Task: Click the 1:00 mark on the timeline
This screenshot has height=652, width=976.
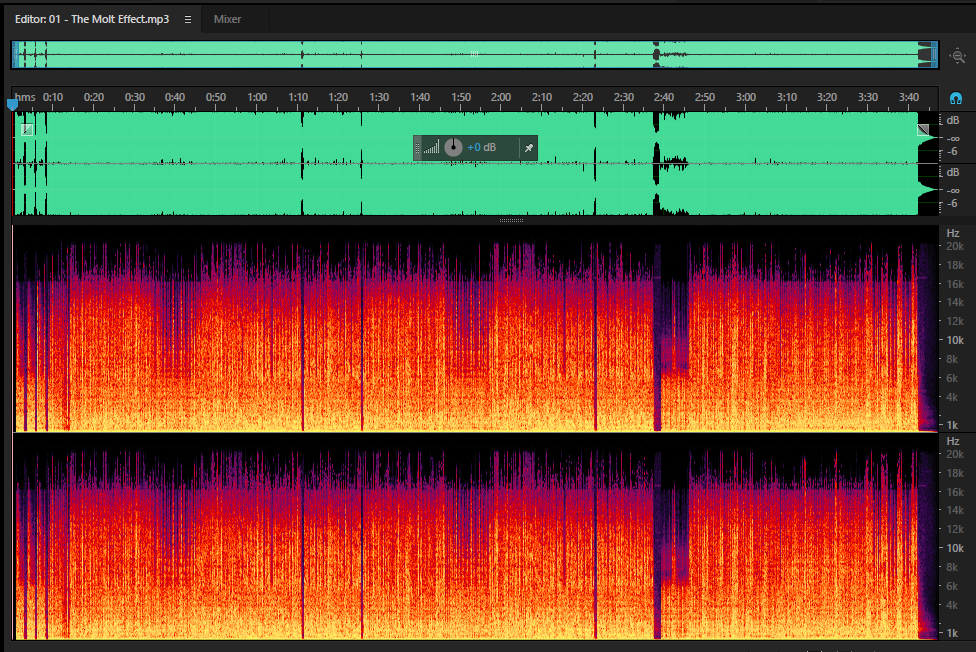Action: point(257,97)
